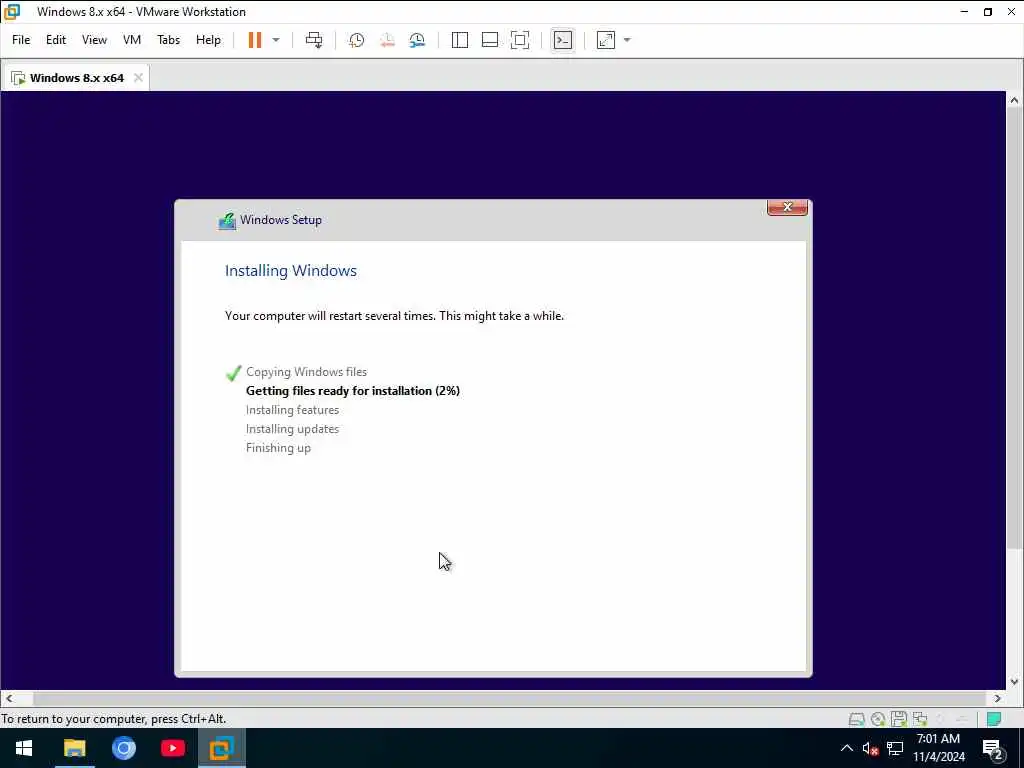This screenshot has width=1024, height=768.
Task: Take a snapshot of this virtual machine
Action: pos(357,40)
